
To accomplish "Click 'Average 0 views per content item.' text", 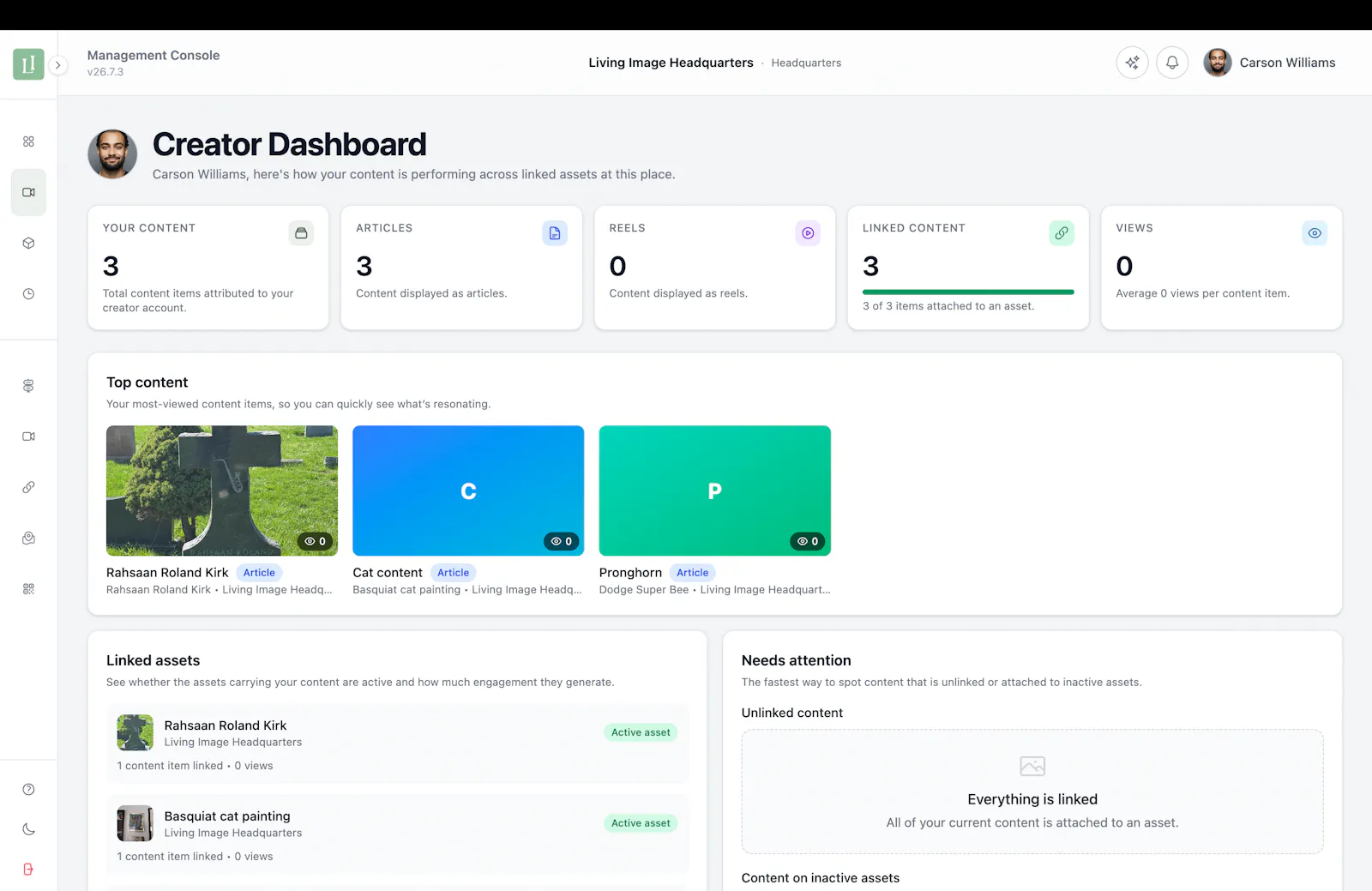I will coord(1202,293).
